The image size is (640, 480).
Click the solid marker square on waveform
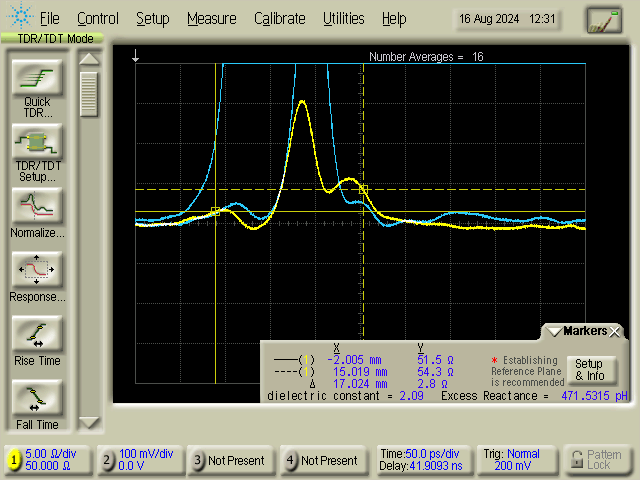[216, 211]
